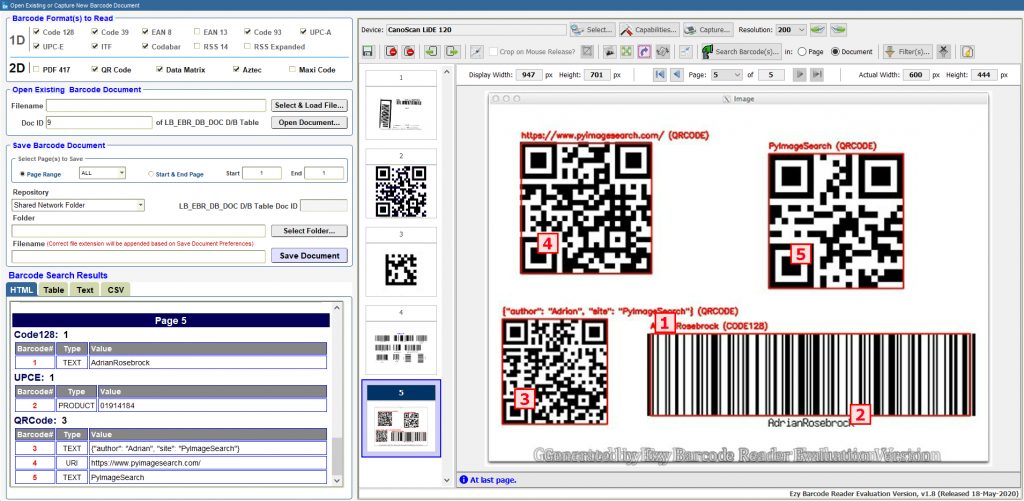Select the Page search scope radio
This screenshot has height=501, width=1024.
pos(801,52)
